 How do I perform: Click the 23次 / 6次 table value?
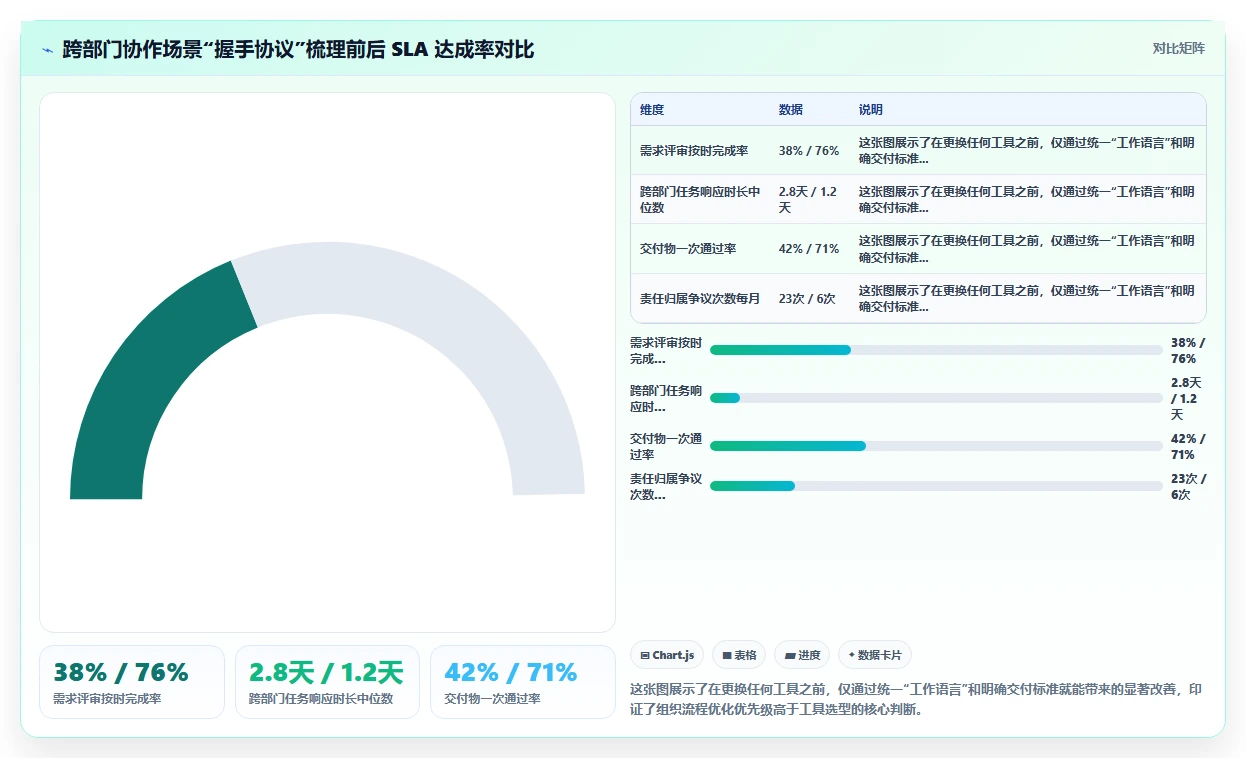(807, 298)
